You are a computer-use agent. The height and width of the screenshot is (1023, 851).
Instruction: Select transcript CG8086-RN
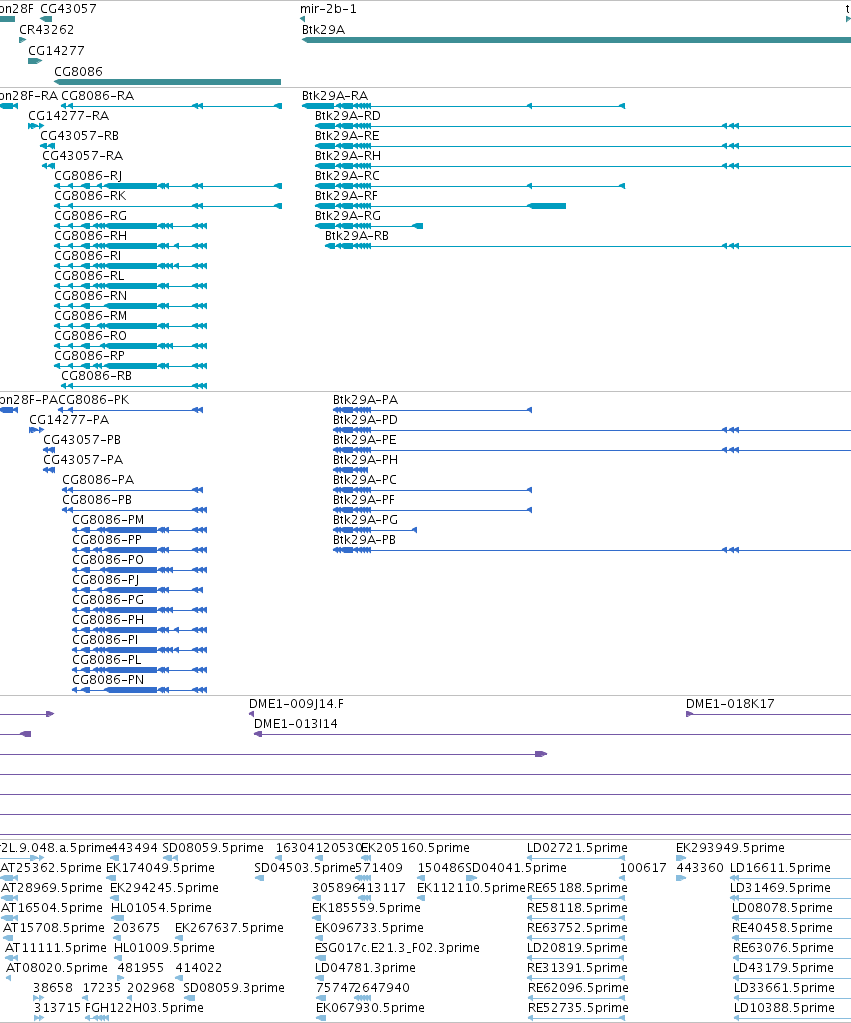coord(91,296)
